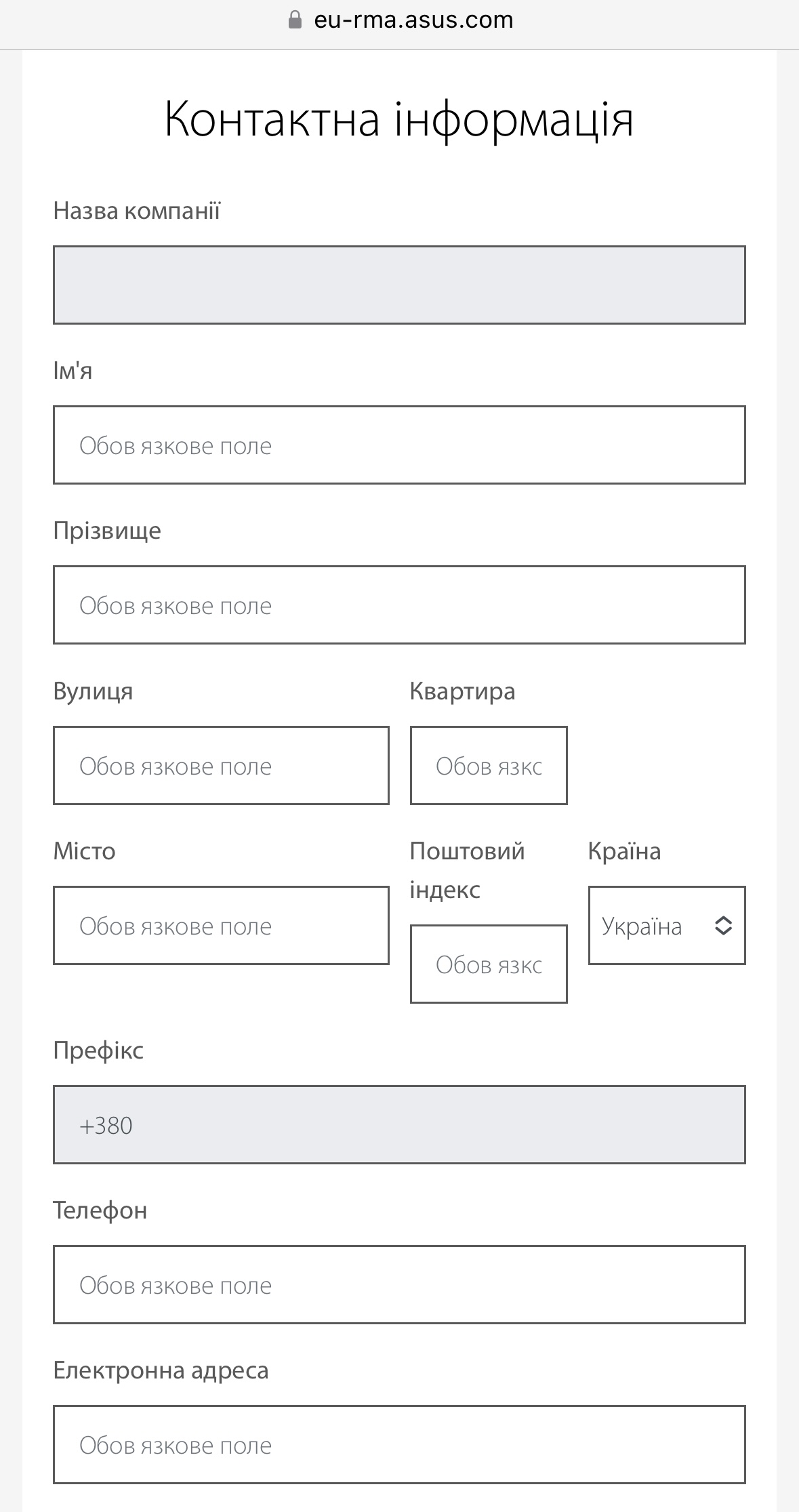The image size is (799, 1512).
Task: Click the Електронна адреса label
Action: click(161, 1370)
